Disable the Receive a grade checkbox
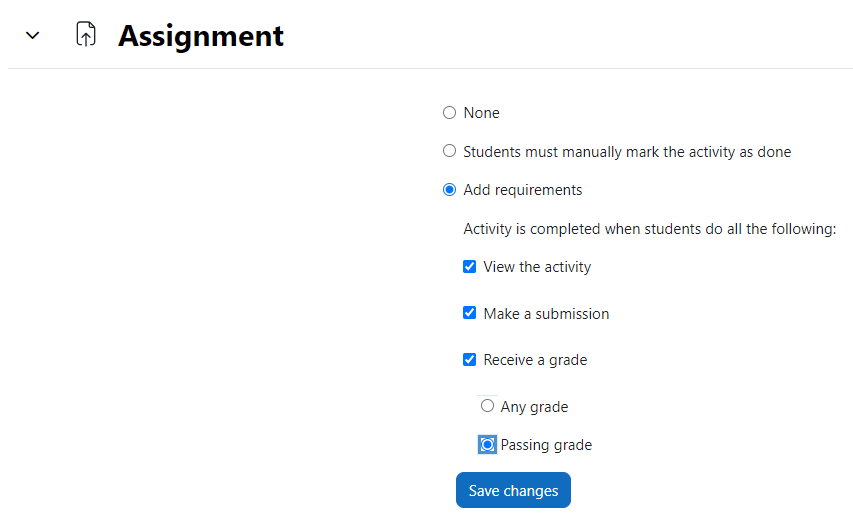This screenshot has width=853, height=517. 469,360
